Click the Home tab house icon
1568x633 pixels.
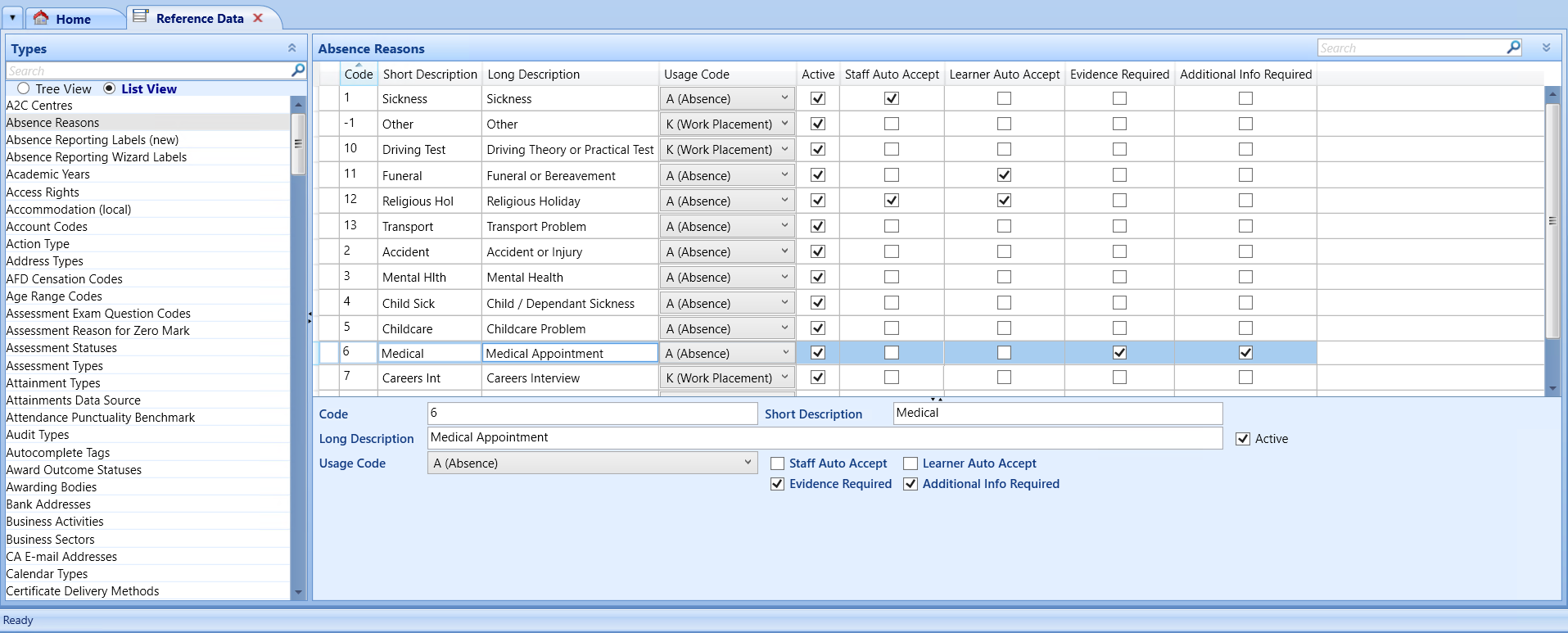pos(41,18)
